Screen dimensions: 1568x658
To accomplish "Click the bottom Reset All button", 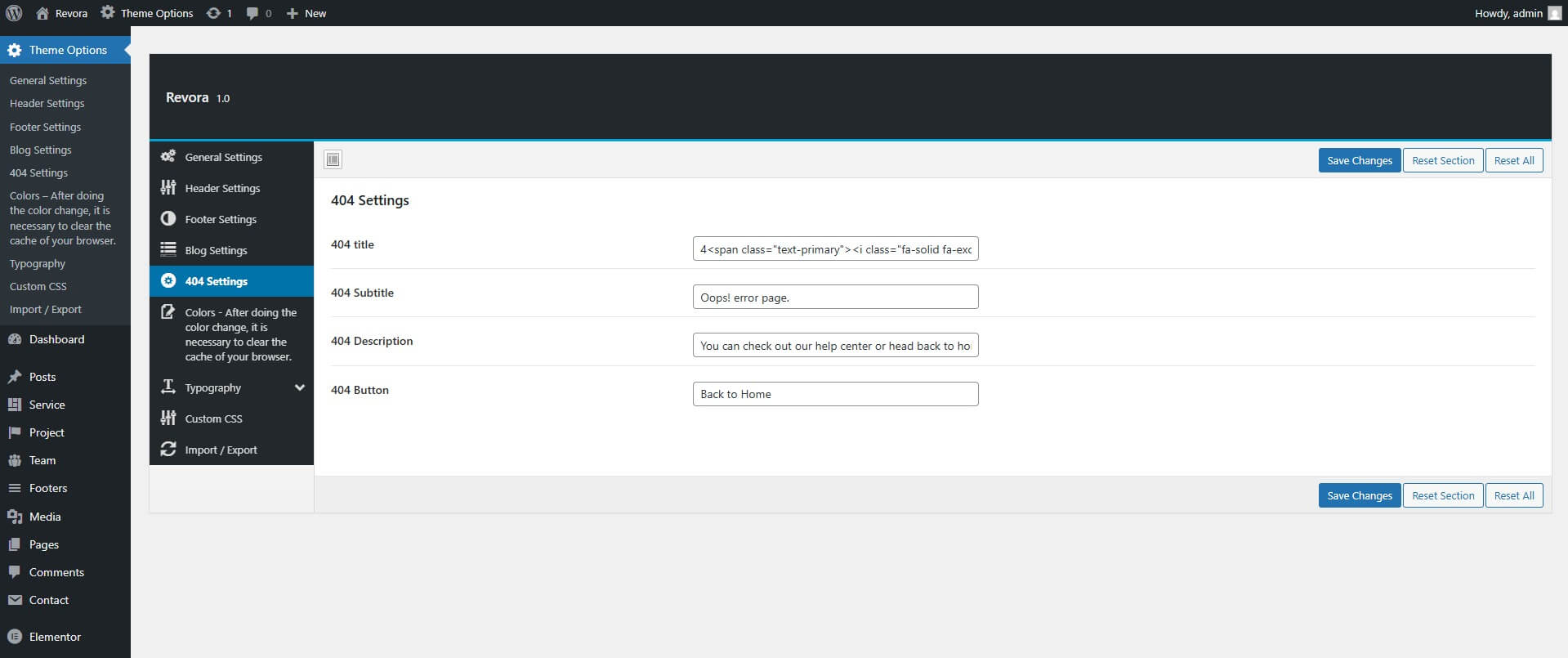I will click(x=1514, y=495).
